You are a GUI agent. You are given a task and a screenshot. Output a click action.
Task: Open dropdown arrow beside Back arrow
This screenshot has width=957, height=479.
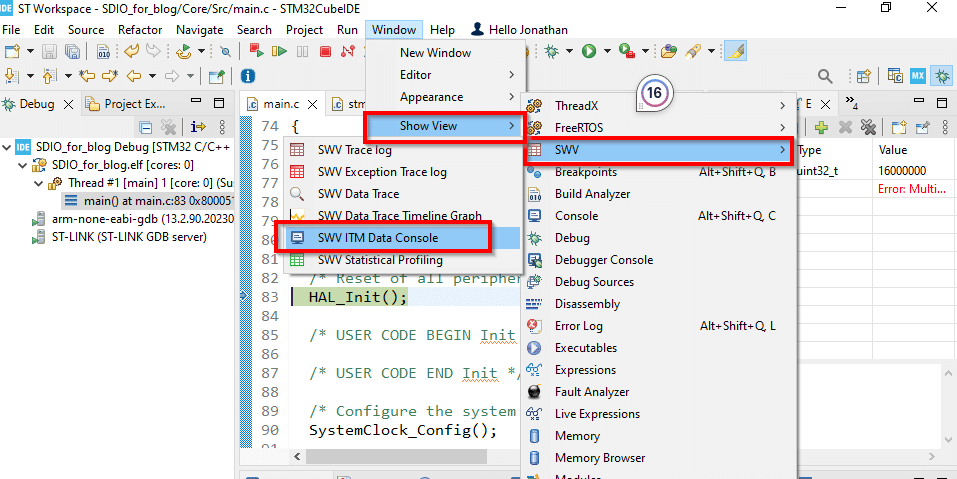[x=152, y=76]
